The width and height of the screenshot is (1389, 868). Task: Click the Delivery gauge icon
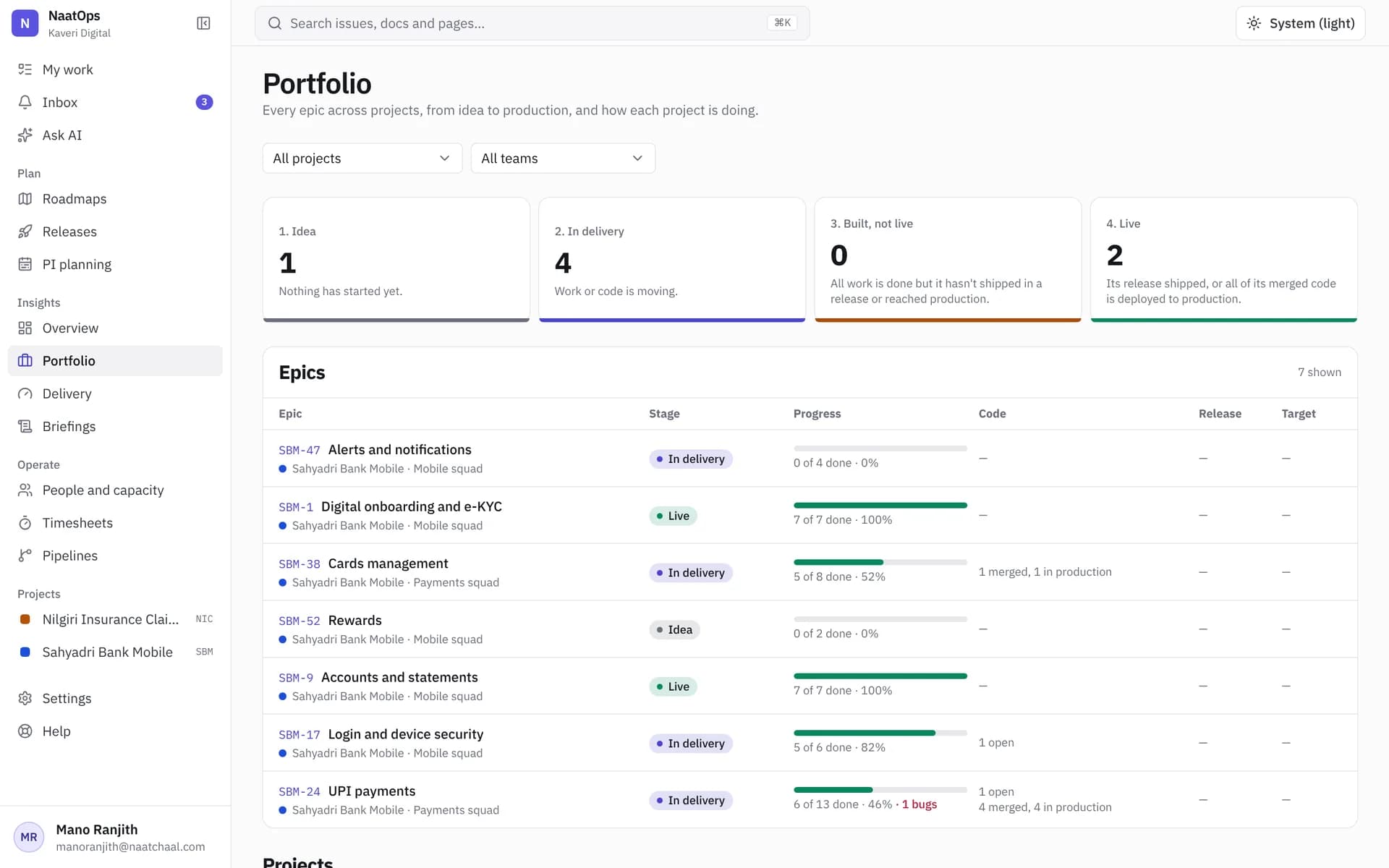[x=25, y=393]
